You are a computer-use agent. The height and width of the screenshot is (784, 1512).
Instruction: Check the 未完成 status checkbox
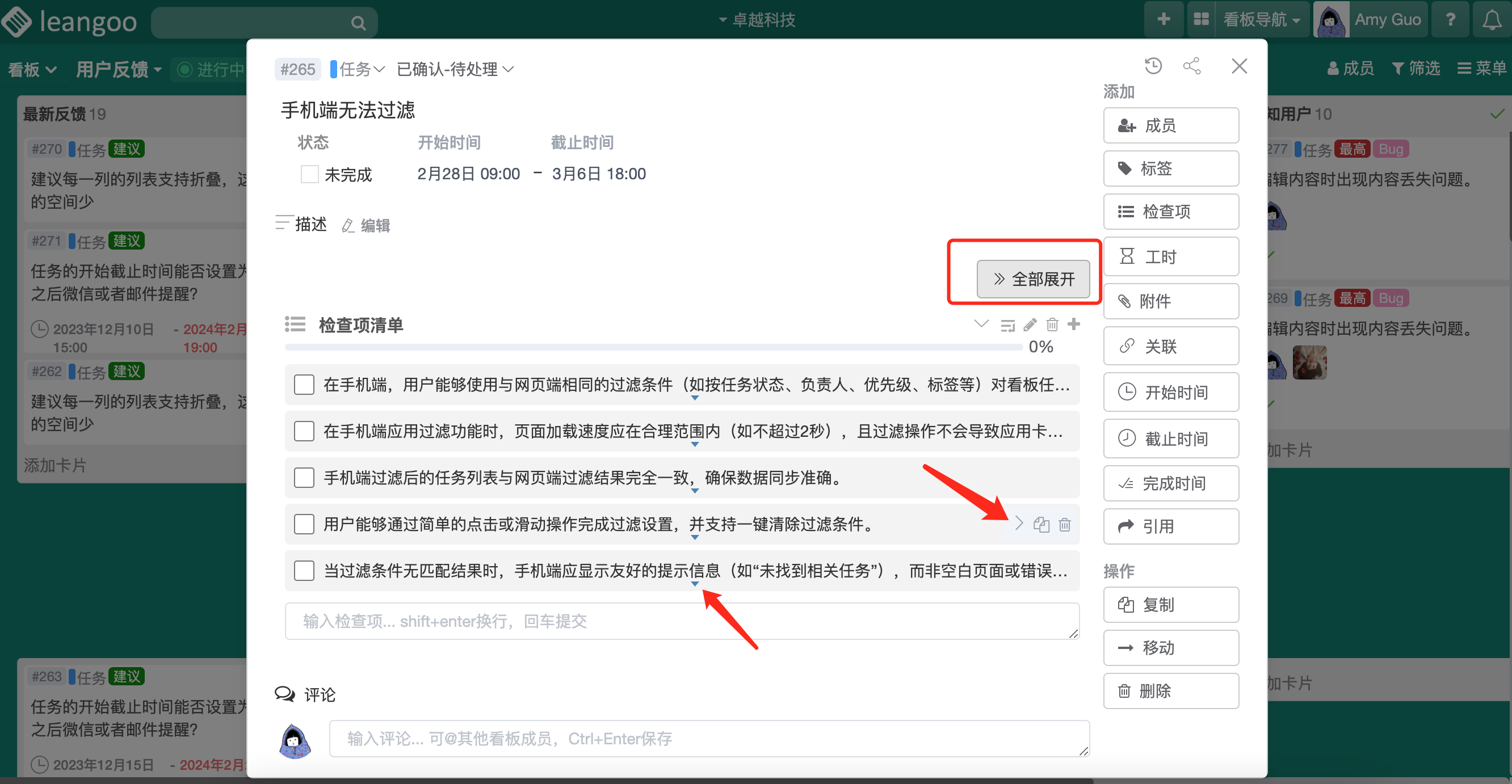309,174
